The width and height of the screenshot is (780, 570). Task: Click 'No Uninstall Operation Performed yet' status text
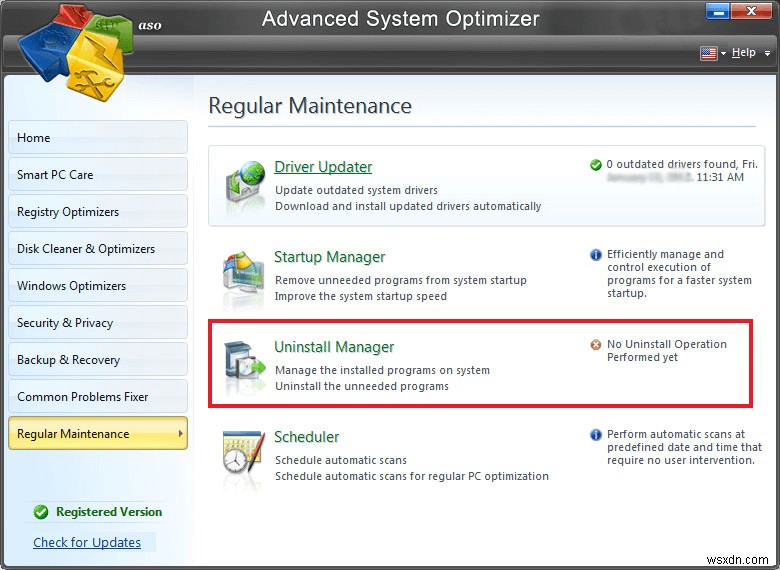[x=667, y=351]
